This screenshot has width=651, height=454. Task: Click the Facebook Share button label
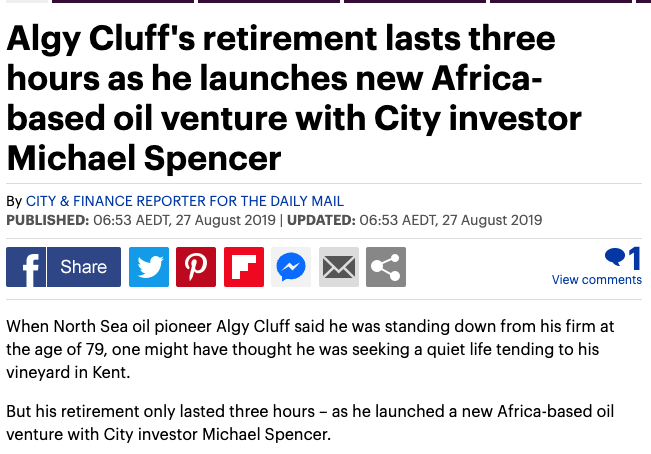coord(84,267)
